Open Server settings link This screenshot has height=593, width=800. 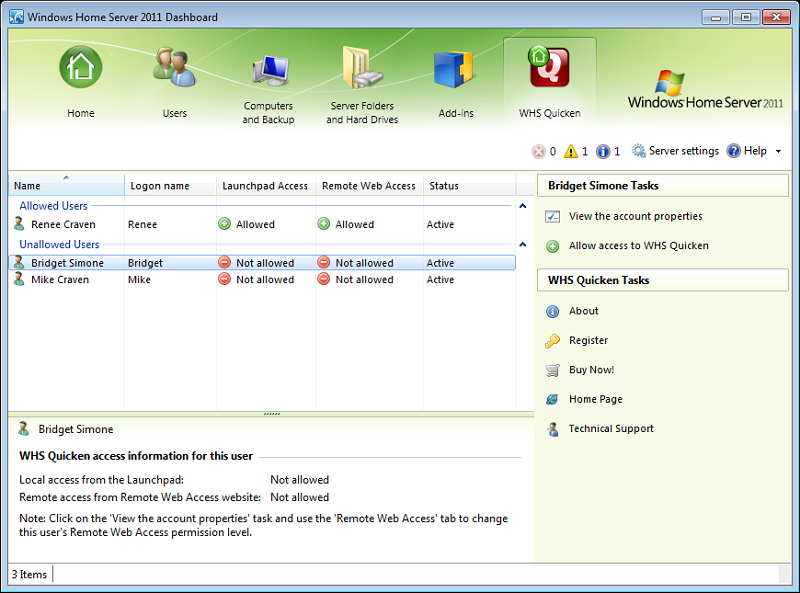[684, 151]
